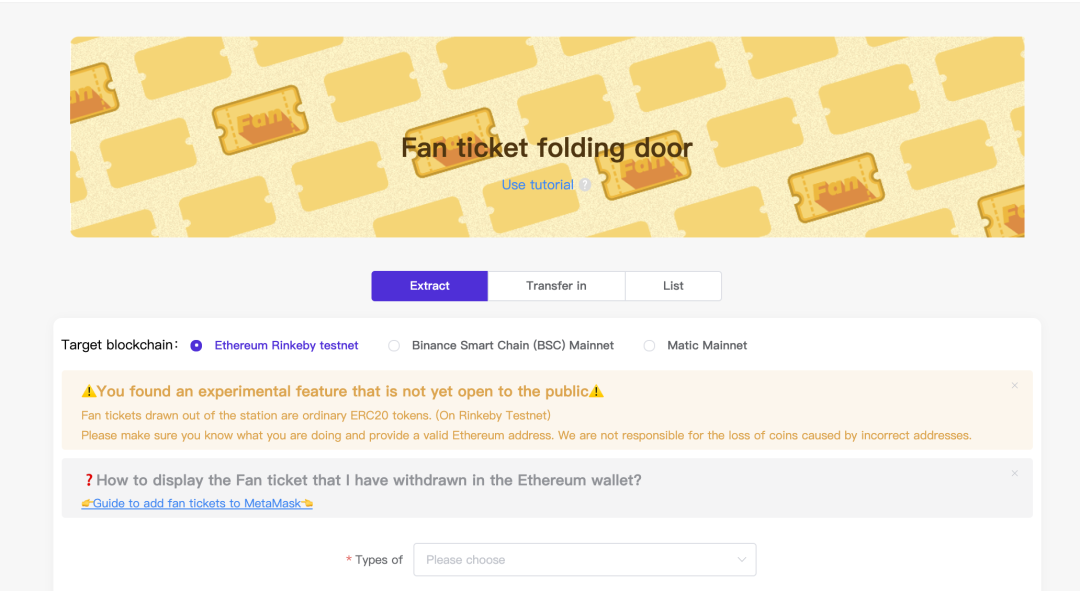Click the 'Types of' field label
Image resolution: width=1080 pixels, height=591 pixels.
click(x=379, y=560)
